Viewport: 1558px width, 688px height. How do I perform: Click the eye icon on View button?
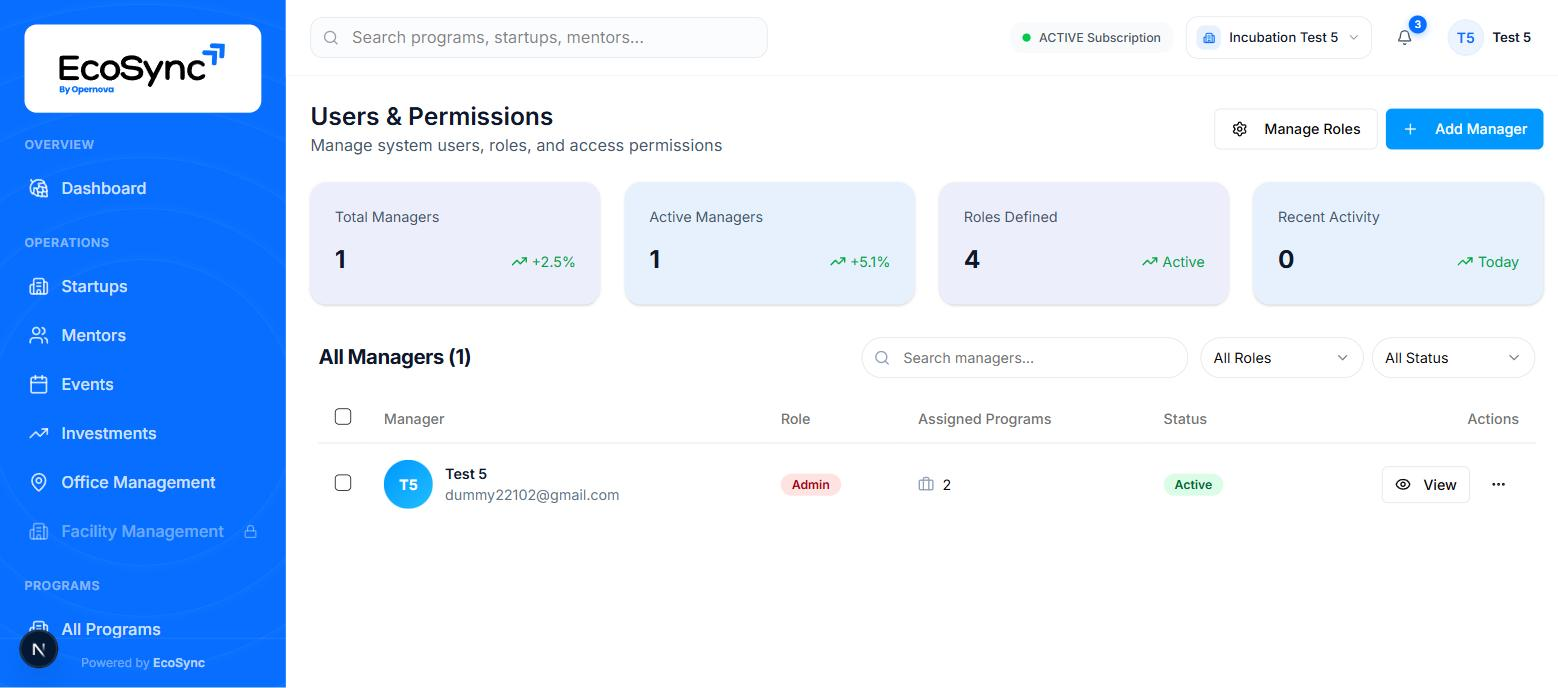pos(1403,484)
